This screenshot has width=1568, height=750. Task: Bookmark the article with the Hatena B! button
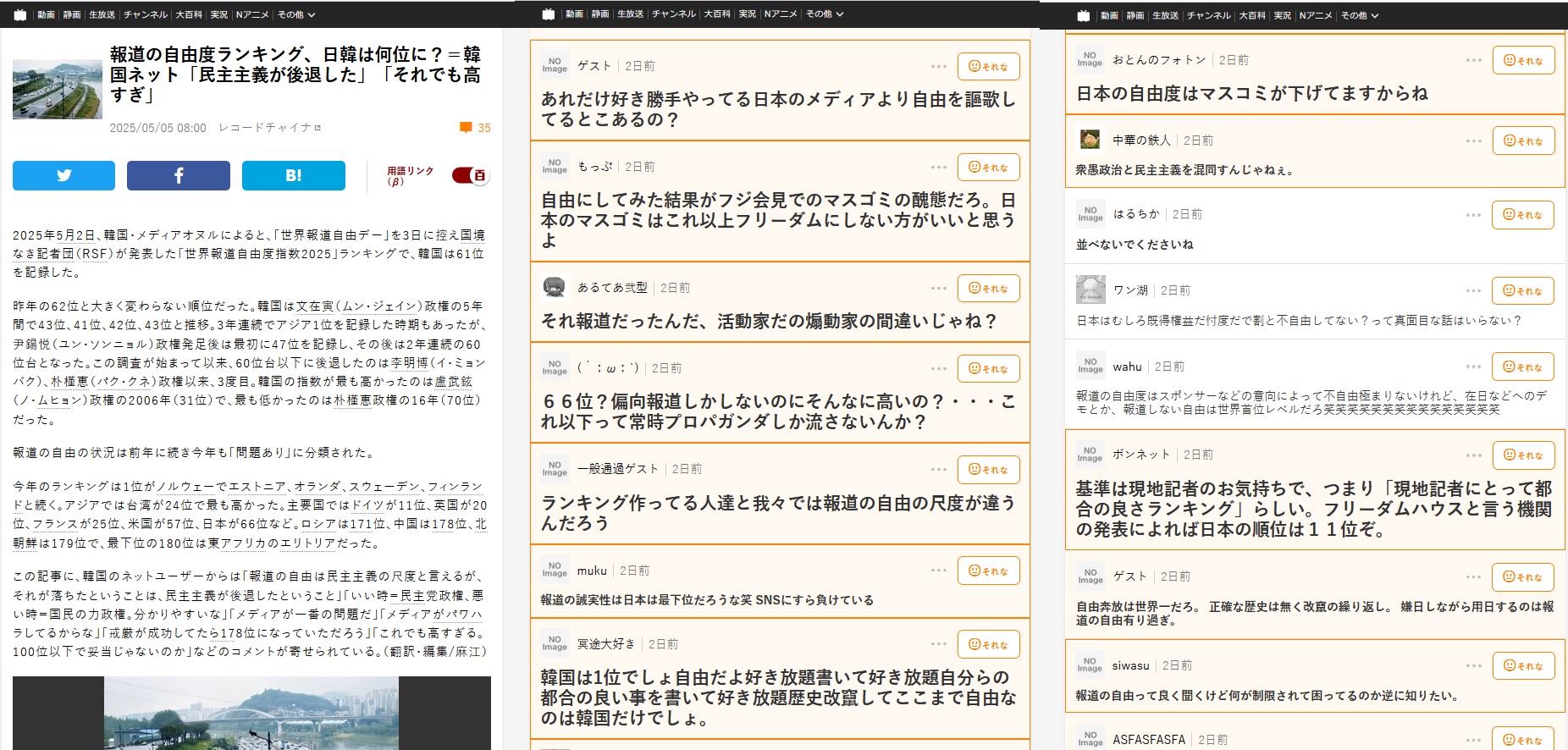[293, 175]
